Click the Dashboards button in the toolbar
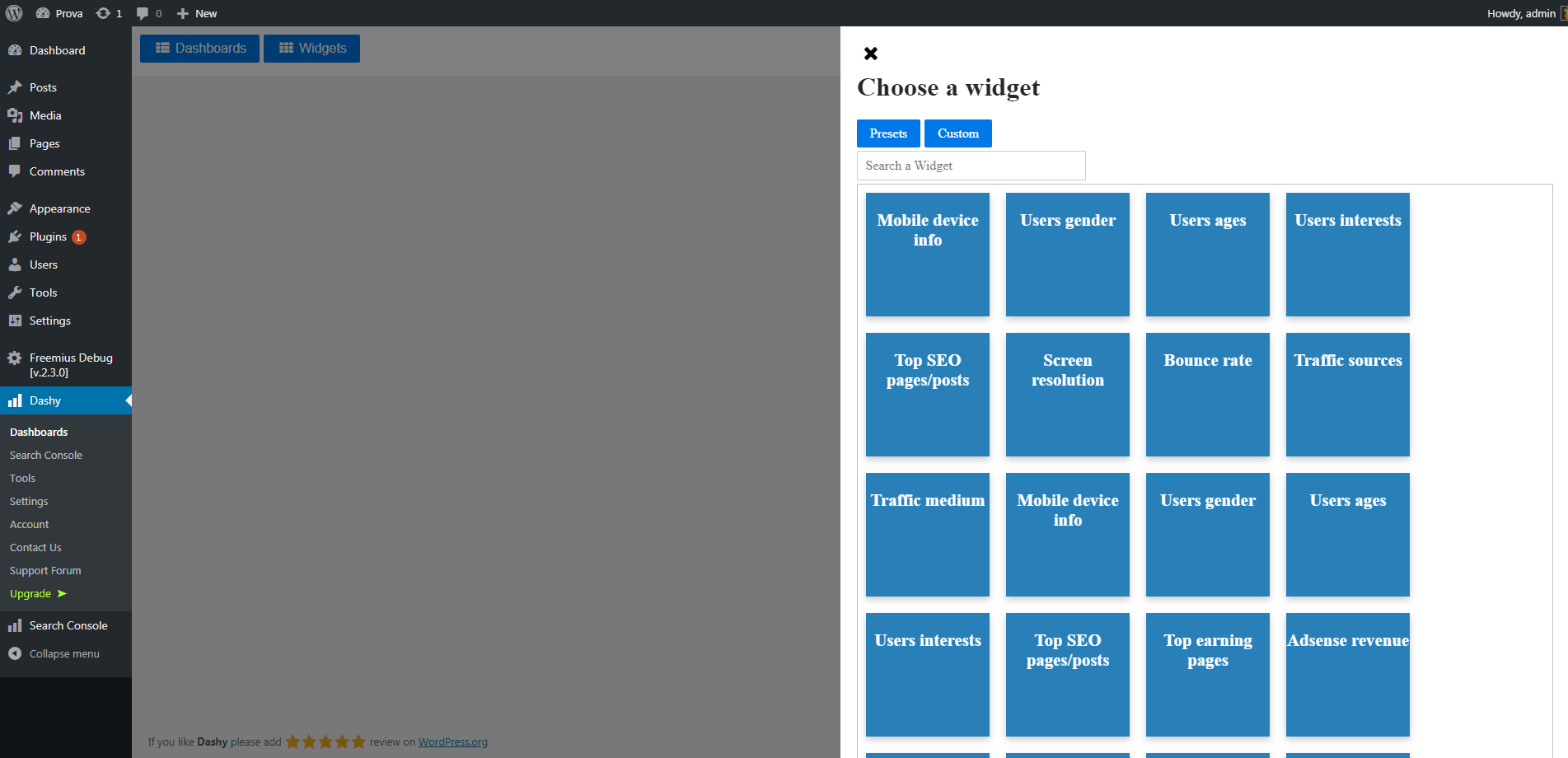 (x=199, y=49)
